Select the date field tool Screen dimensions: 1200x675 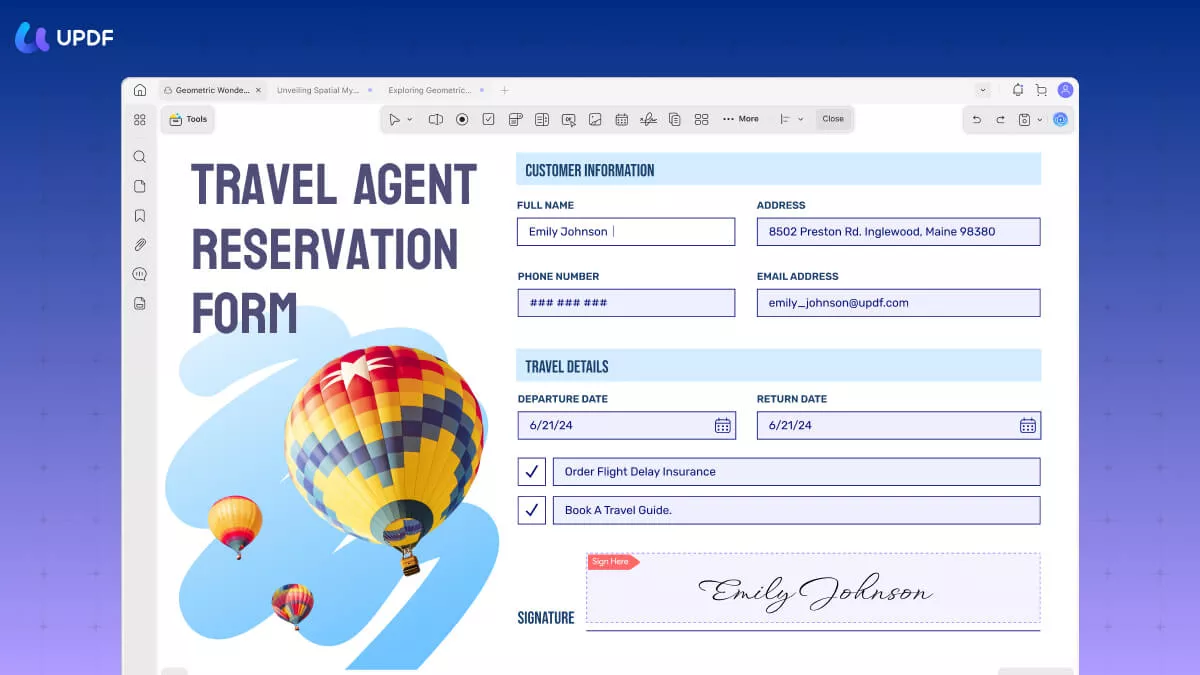[622, 119]
